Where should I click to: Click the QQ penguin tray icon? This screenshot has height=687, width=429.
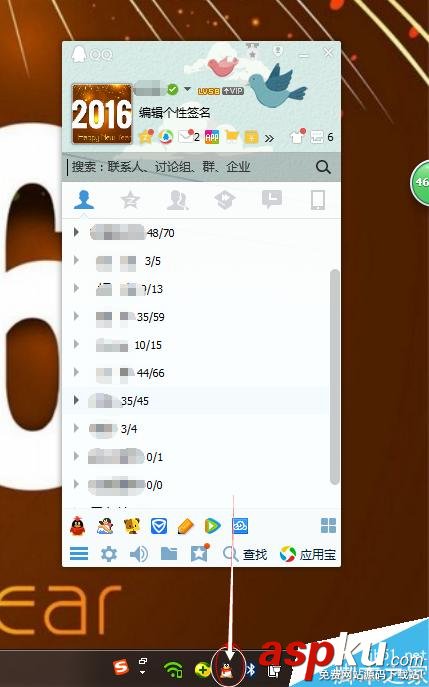pos(227,669)
